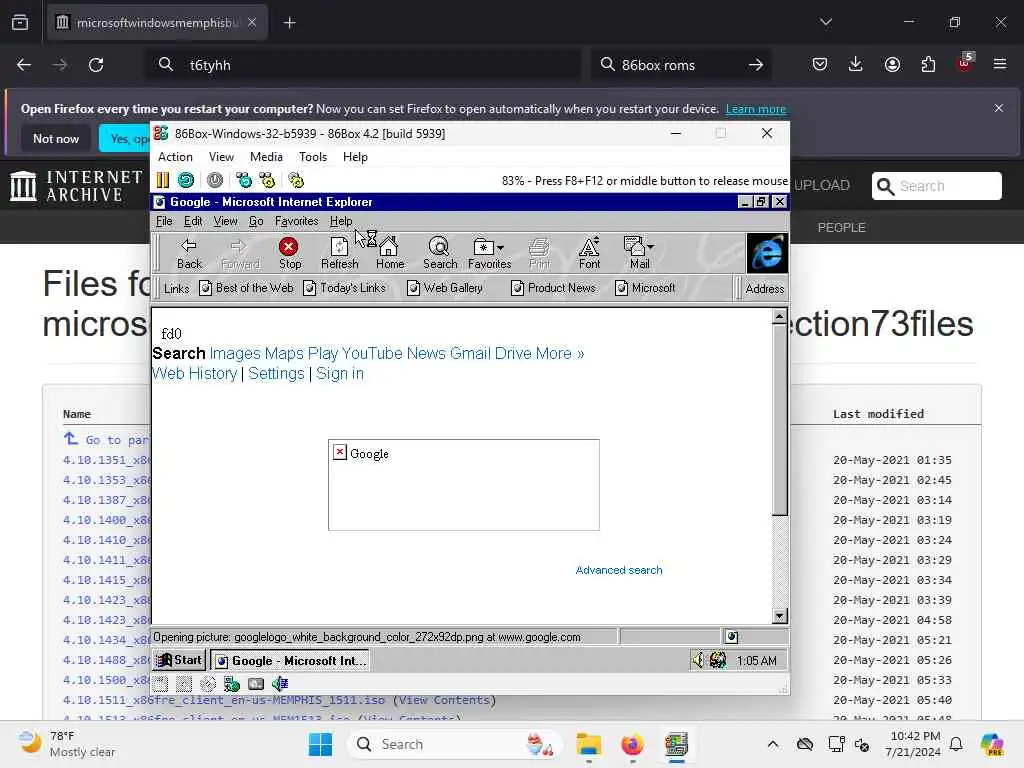Image resolution: width=1024 pixels, height=768 pixels.
Task: Click the Font button in Internet Explorer
Action: [589, 253]
